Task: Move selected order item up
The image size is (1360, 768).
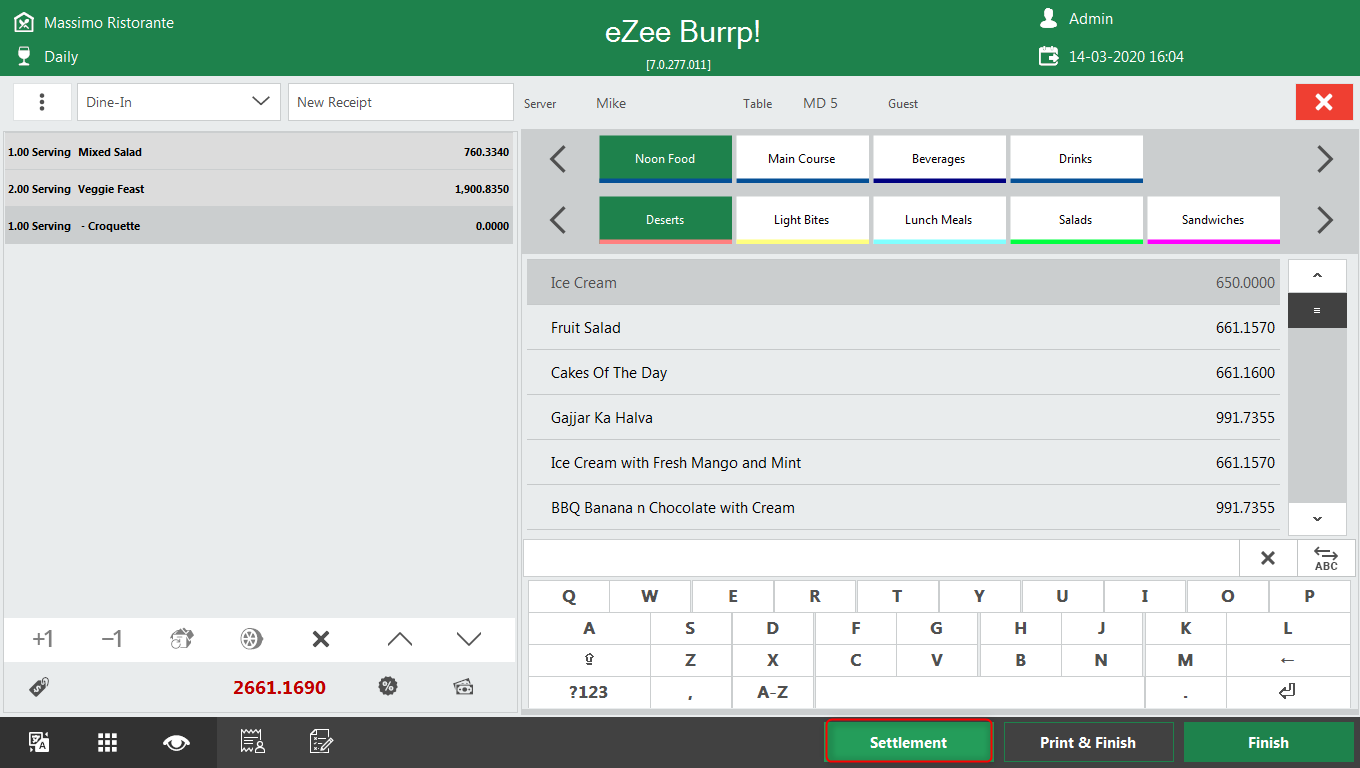Action: click(x=399, y=639)
